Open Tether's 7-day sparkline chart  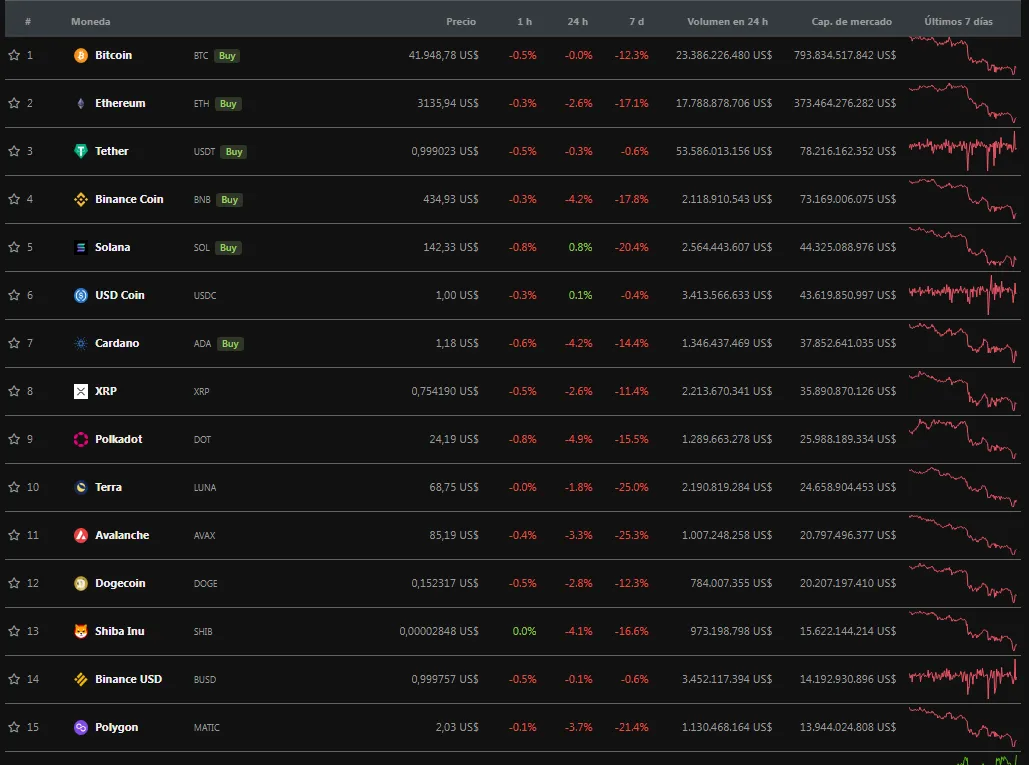click(963, 150)
